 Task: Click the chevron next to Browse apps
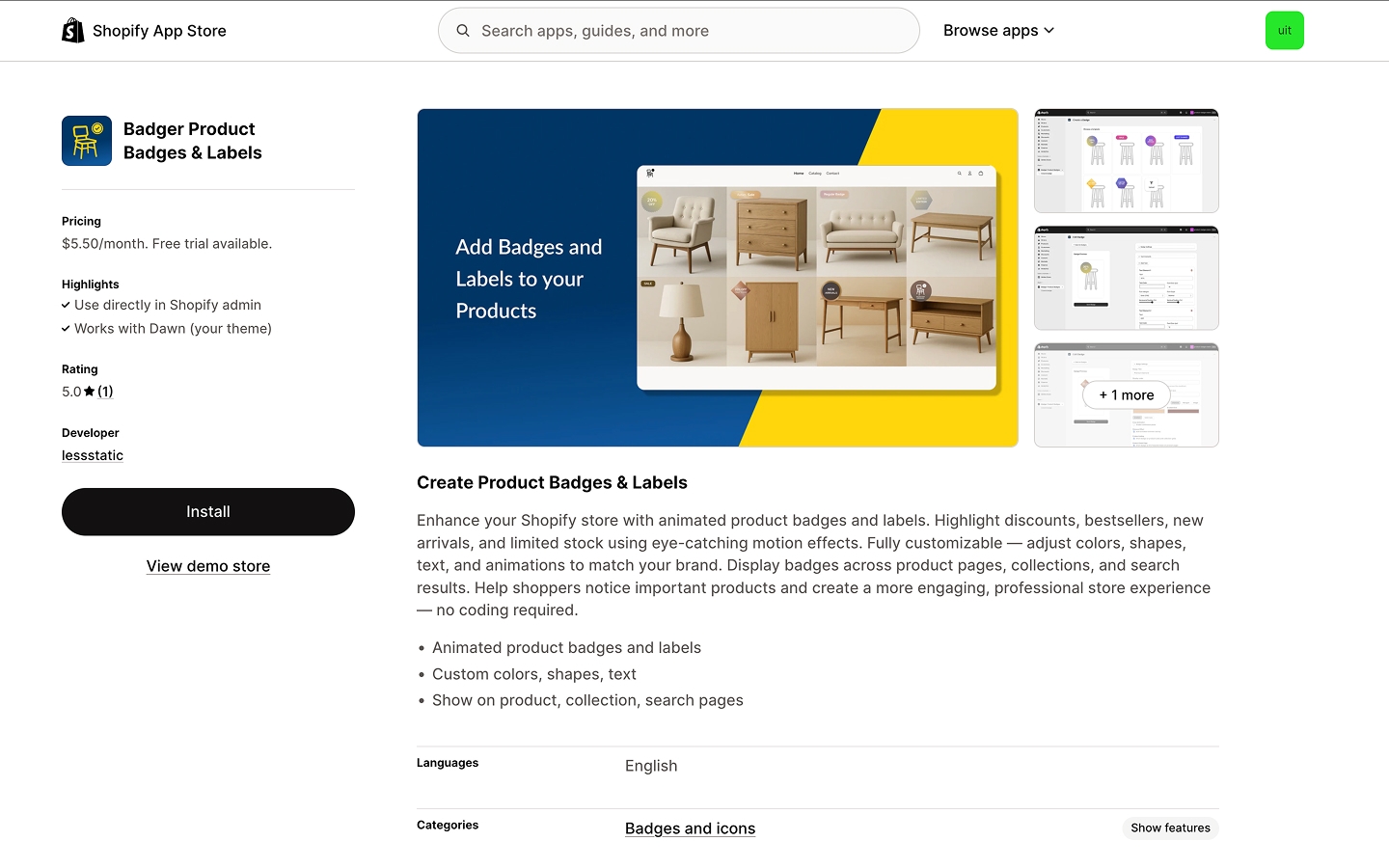[1048, 30]
